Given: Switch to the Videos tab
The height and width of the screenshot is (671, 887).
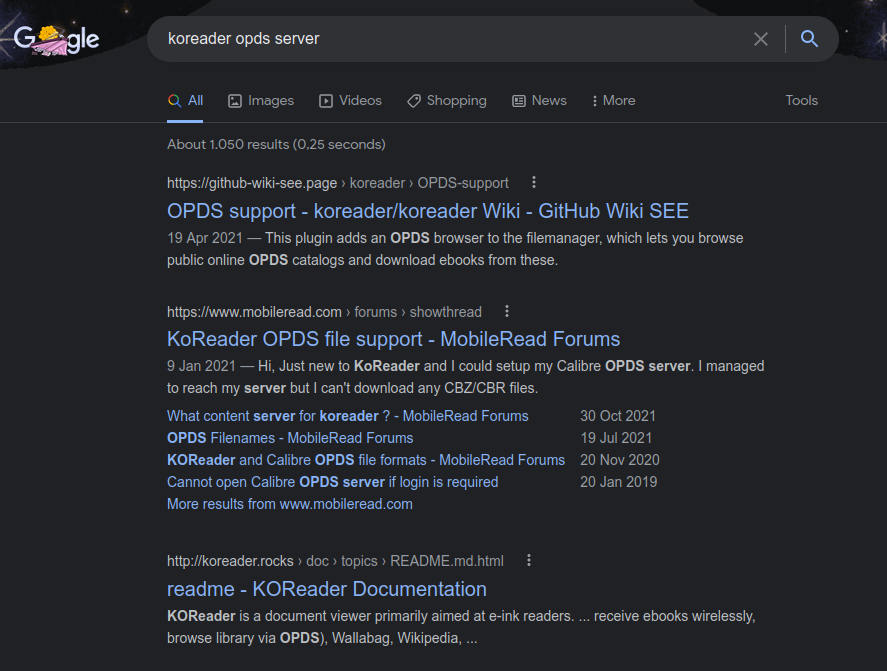Looking at the screenshot, I should (350, 101).
